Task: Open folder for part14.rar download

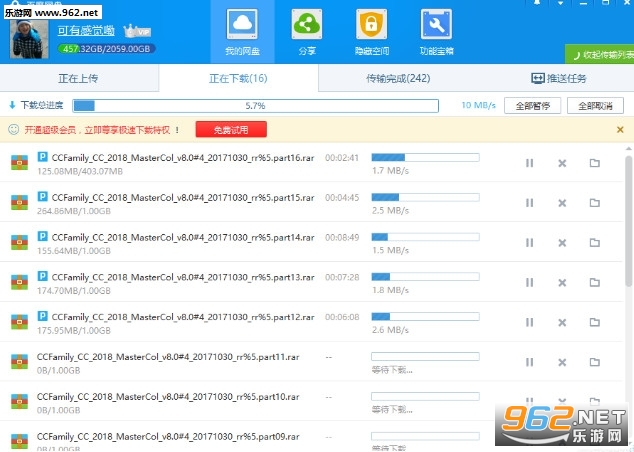Action: pos(594,243)
